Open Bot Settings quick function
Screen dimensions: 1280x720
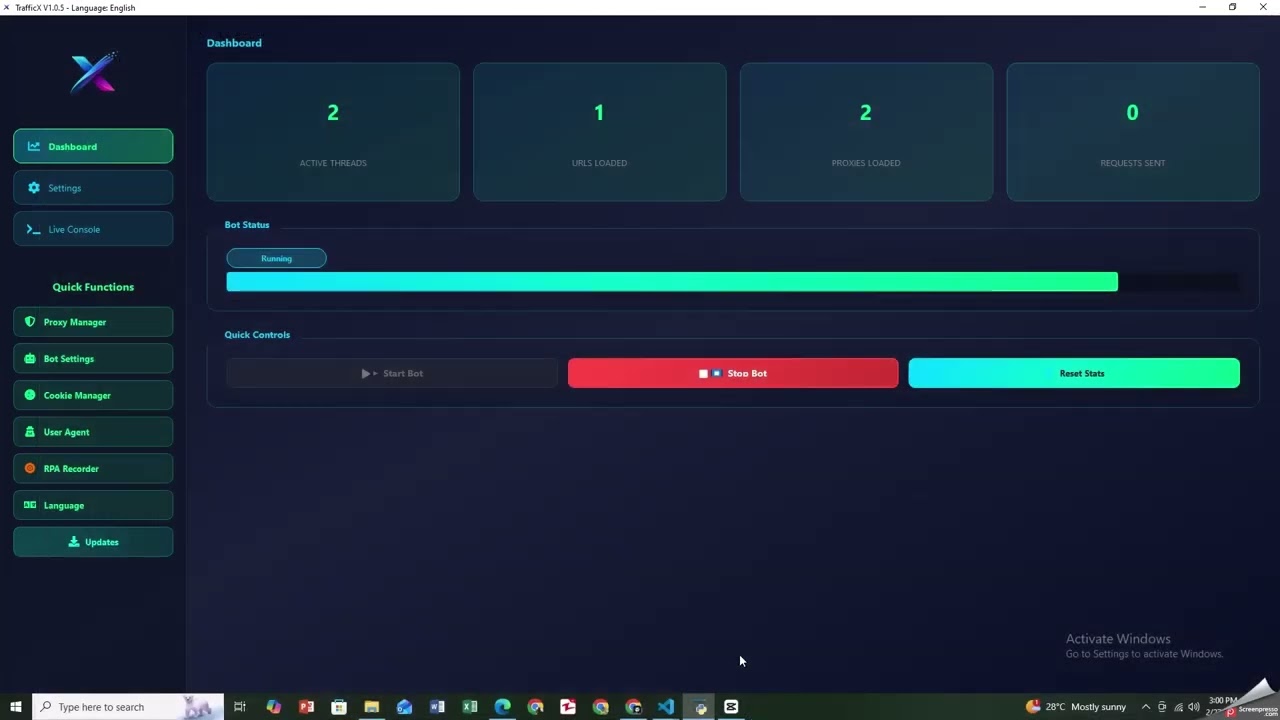pyautogui.click(x=93, y=359)
